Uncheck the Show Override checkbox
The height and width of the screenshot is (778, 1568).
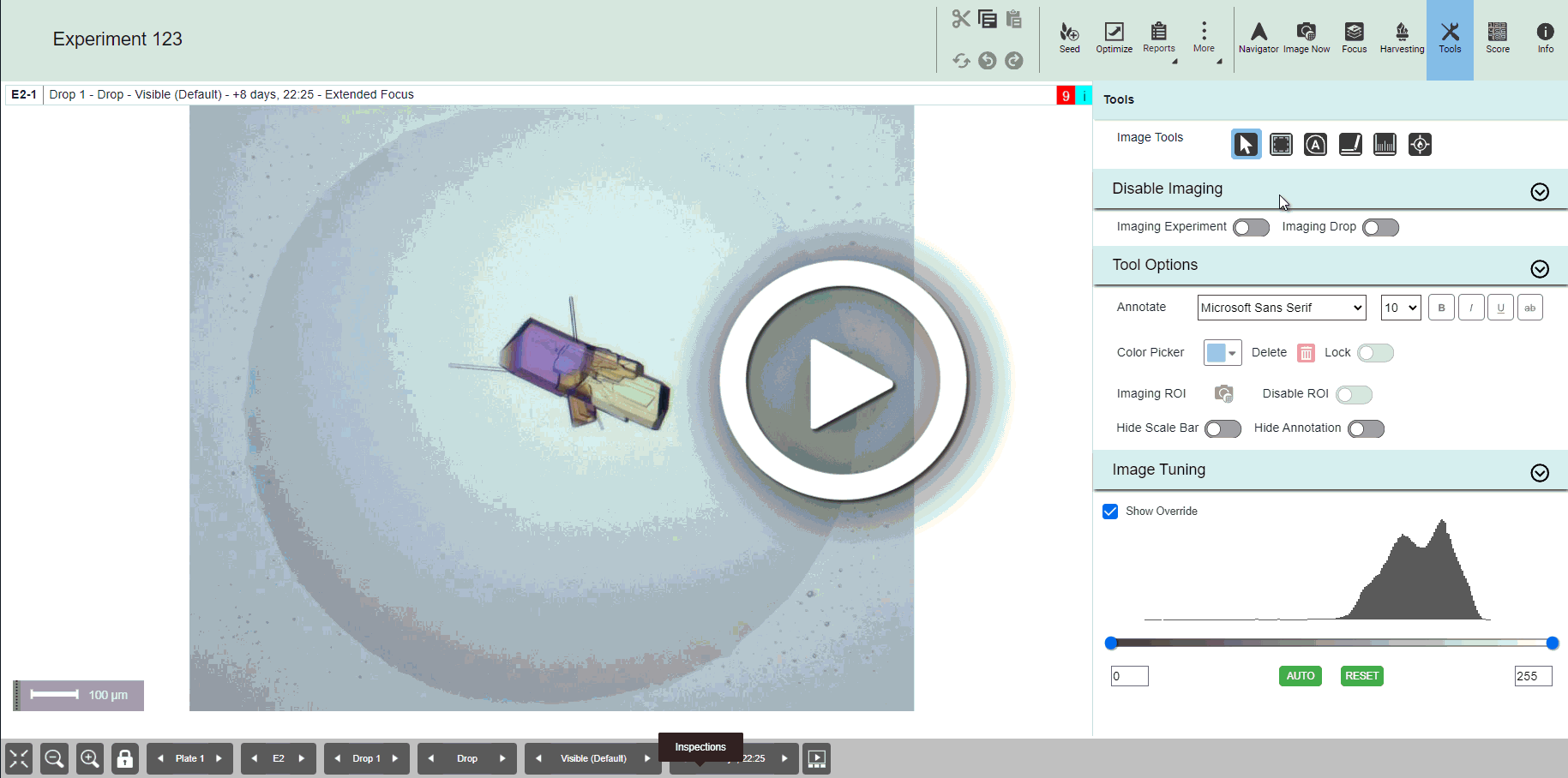pyautogui.click(x=1110, y=512)
